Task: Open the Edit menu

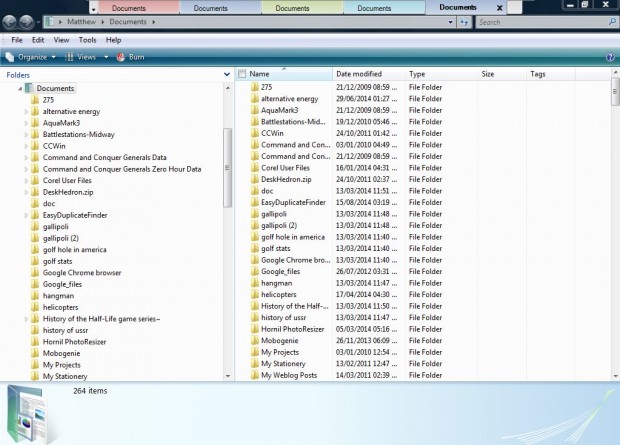Action: [38, 40]
